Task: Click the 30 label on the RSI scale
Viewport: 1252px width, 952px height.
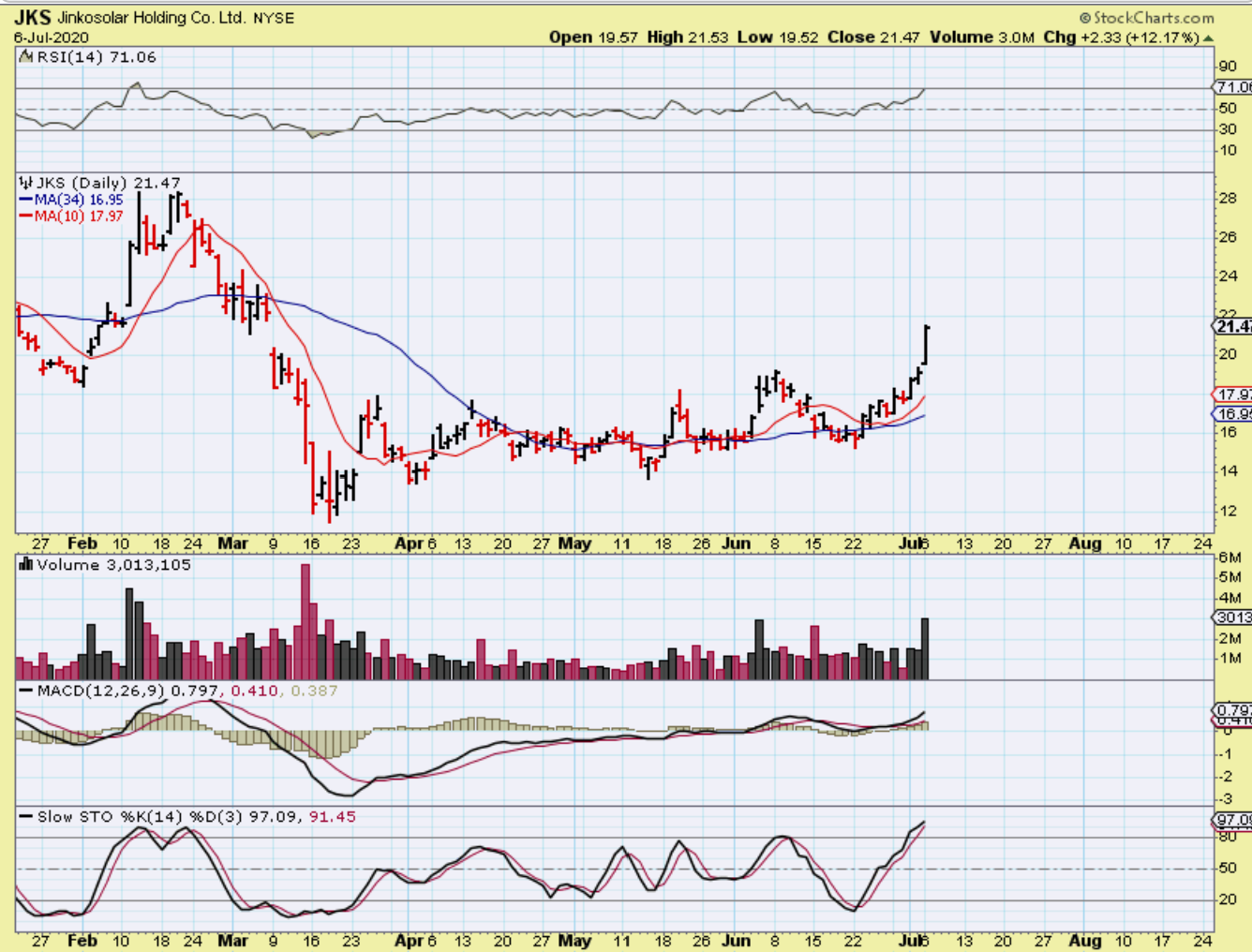Action: click(1228, 129)
